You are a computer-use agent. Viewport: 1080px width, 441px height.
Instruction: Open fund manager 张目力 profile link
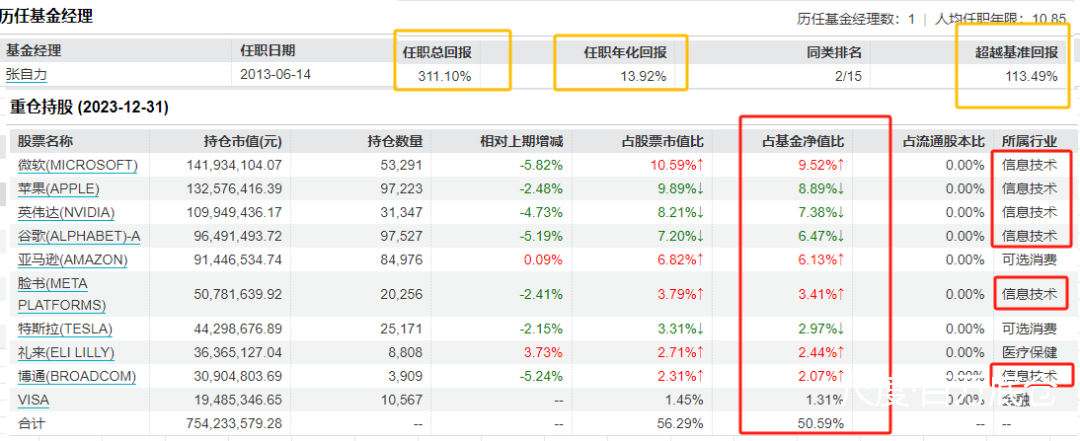point(26,74)
